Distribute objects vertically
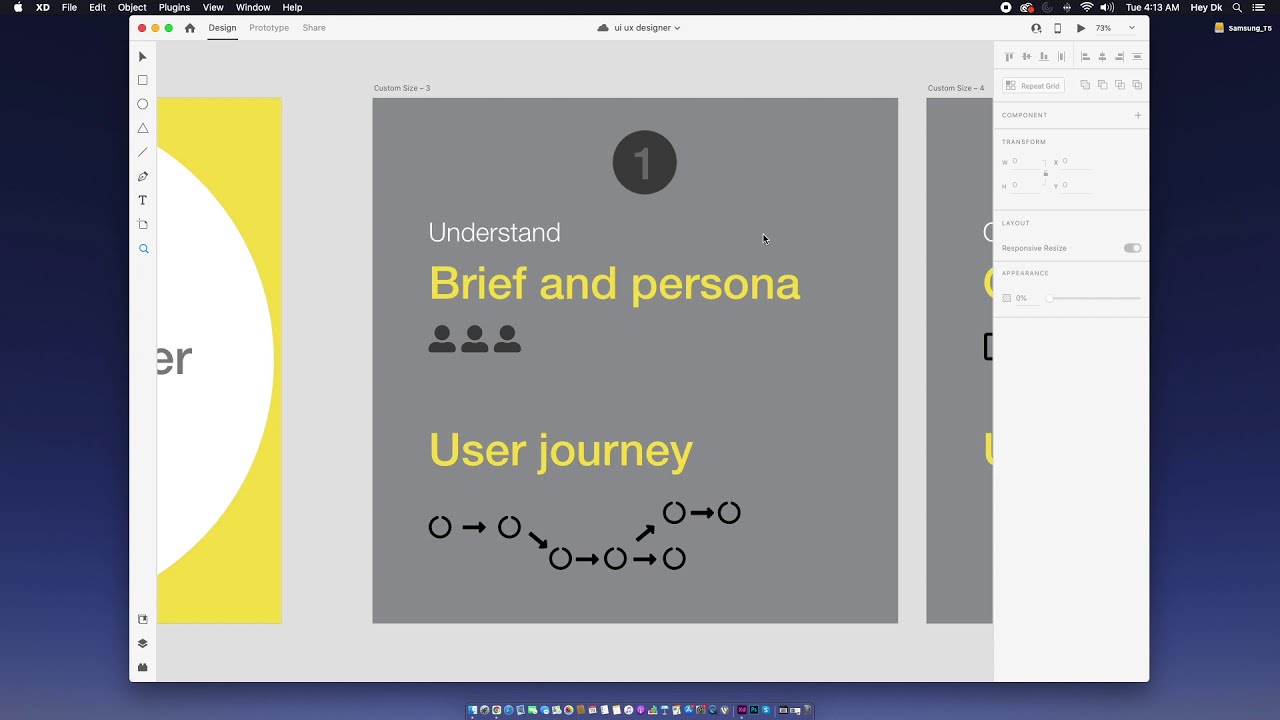This screenshot has width=1280, height=720. [1137, 57]
